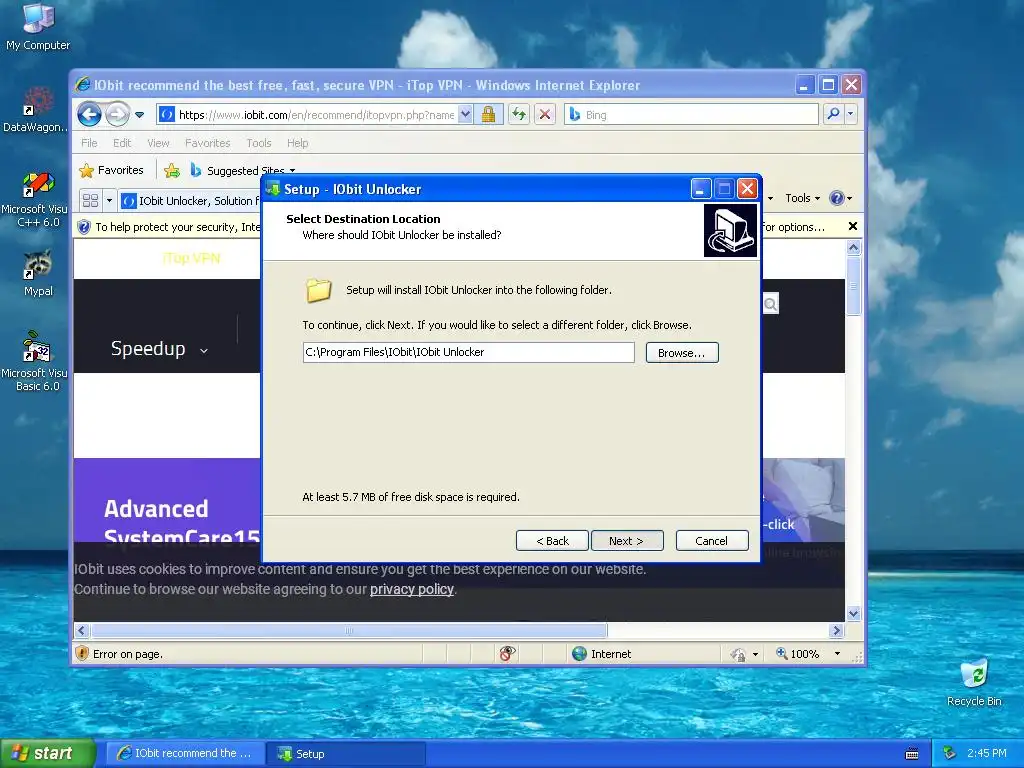The image size is (1024, 768).
Task: Click the Stop loading red X icon
Action: tap(545, 115)
